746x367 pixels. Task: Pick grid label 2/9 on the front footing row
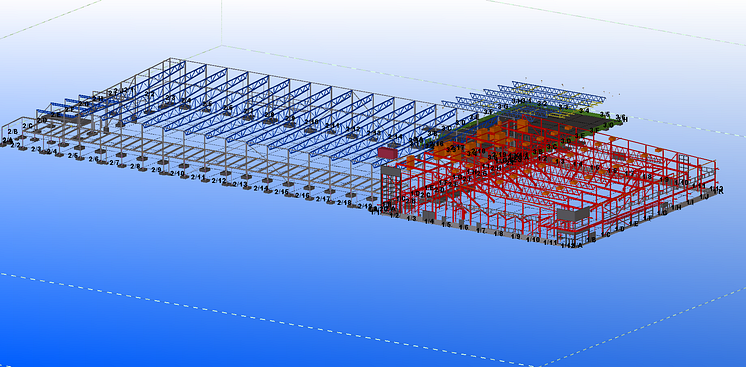(156, 169)
